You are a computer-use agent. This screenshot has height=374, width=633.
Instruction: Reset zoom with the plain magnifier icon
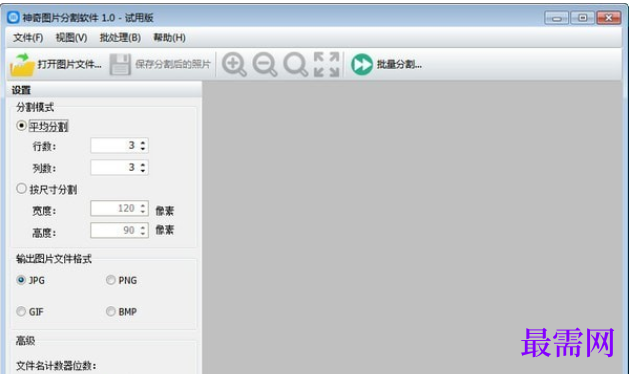pos(296,64)
